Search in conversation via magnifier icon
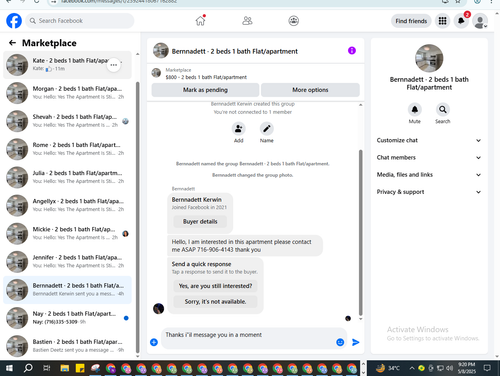The height and width of the screenshot is (376, 500). click(x=443, y=109)
